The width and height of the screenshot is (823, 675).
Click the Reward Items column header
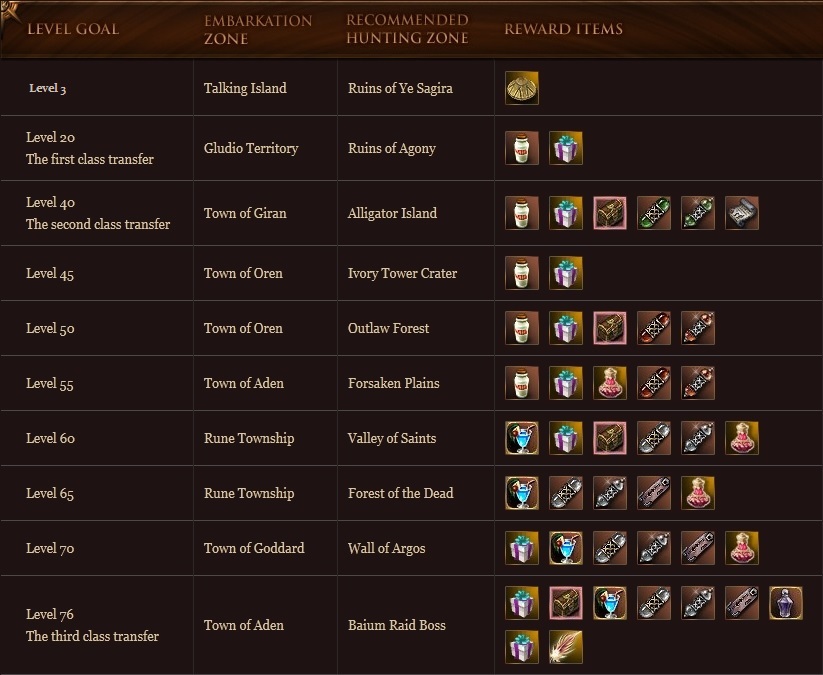coord(563,29)
